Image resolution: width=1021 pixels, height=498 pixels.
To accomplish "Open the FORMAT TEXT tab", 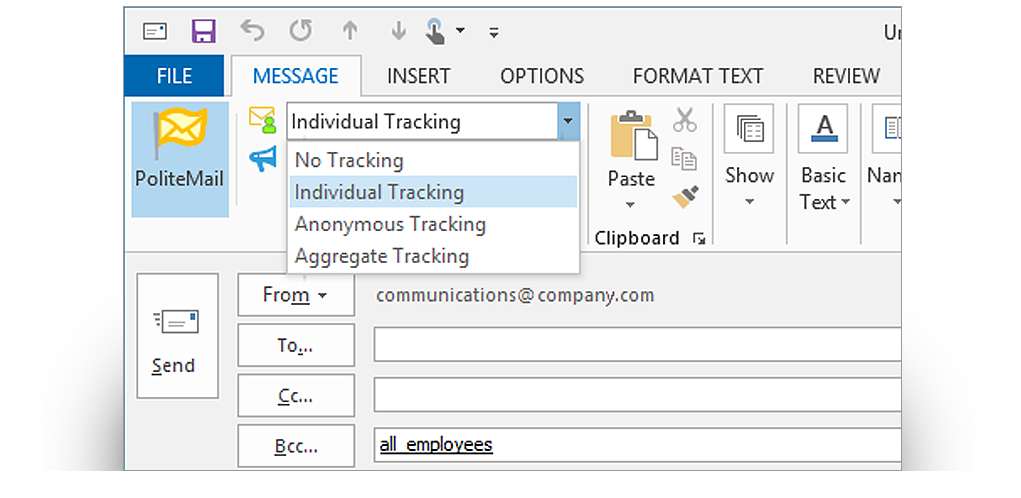I will click(697, 76).
